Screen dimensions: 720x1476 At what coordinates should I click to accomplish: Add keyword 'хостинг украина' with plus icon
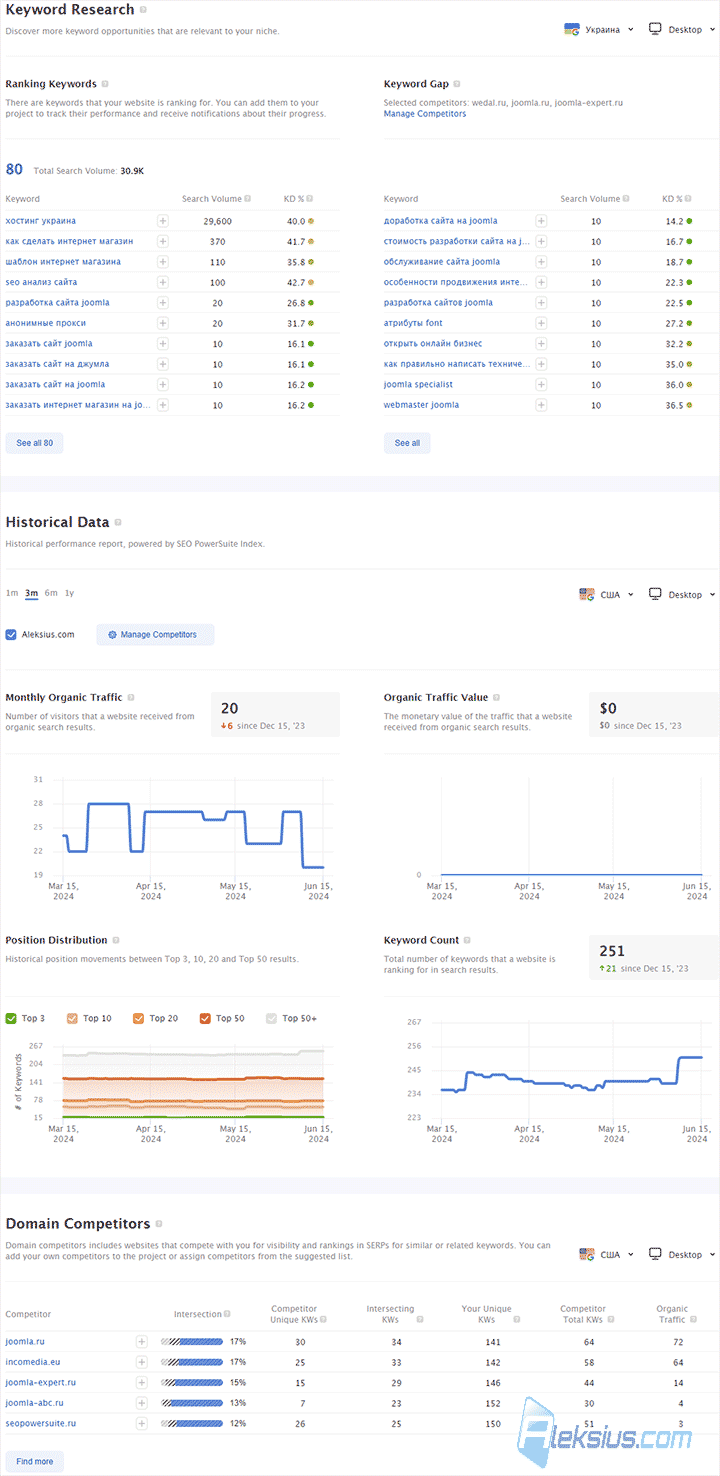pos(162,221)
